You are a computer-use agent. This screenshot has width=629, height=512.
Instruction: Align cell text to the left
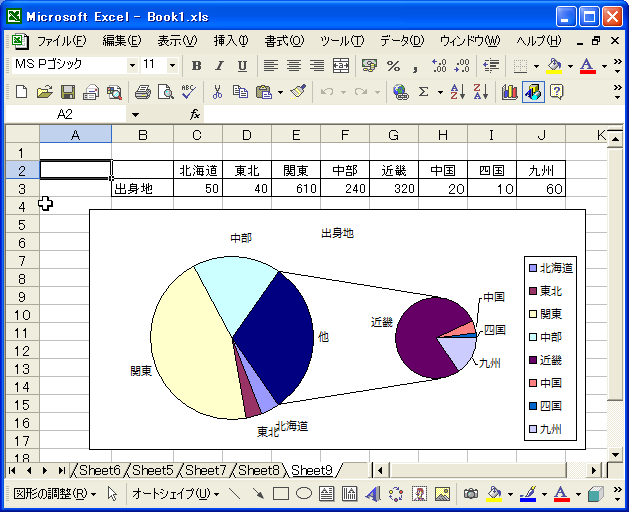point(271,65)
